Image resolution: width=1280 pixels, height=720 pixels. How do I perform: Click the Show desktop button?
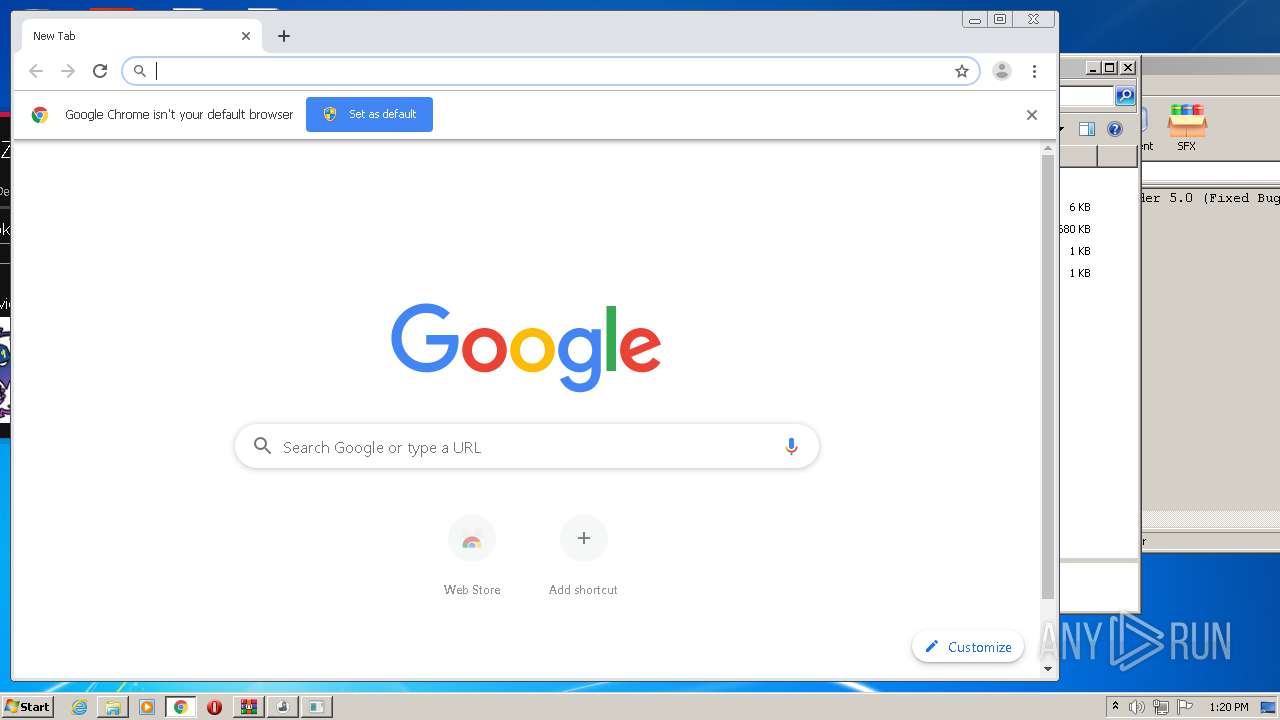pos(1270,707)
